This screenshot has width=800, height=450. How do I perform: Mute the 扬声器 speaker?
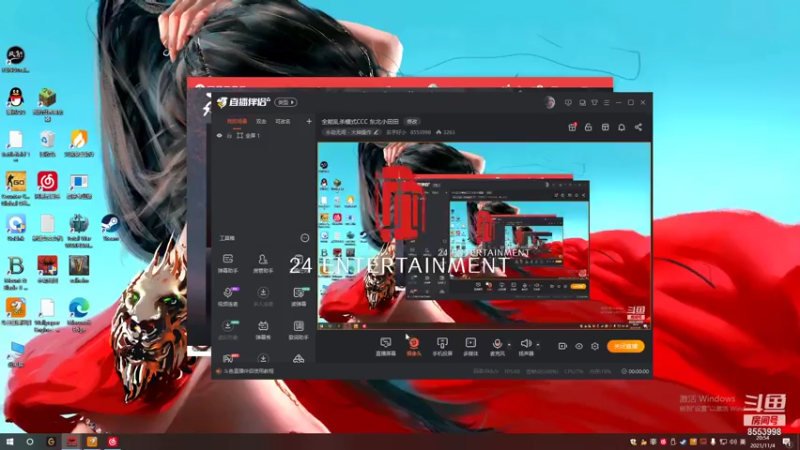[x=526, y=346]
